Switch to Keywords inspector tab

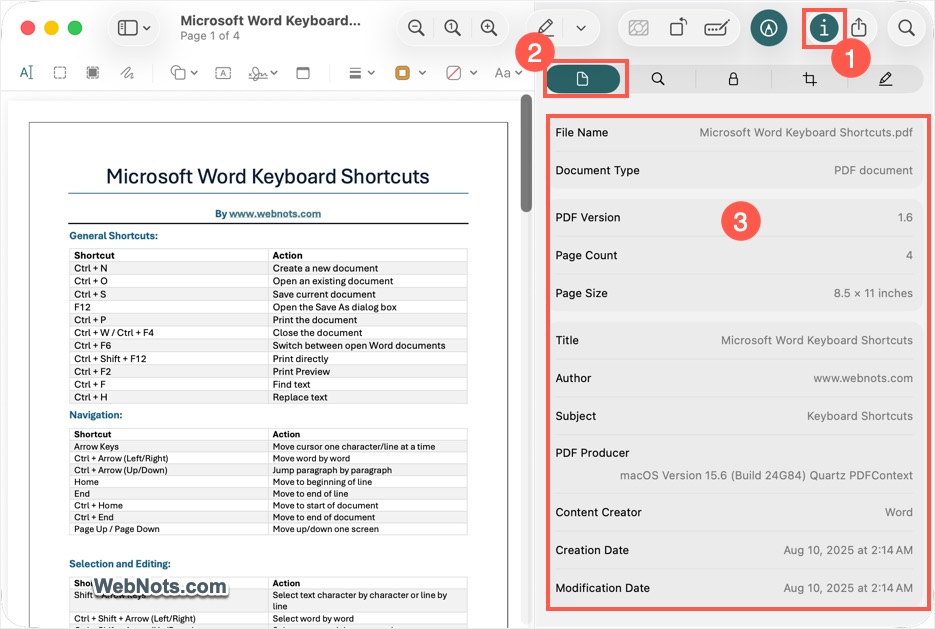(658, 79)
